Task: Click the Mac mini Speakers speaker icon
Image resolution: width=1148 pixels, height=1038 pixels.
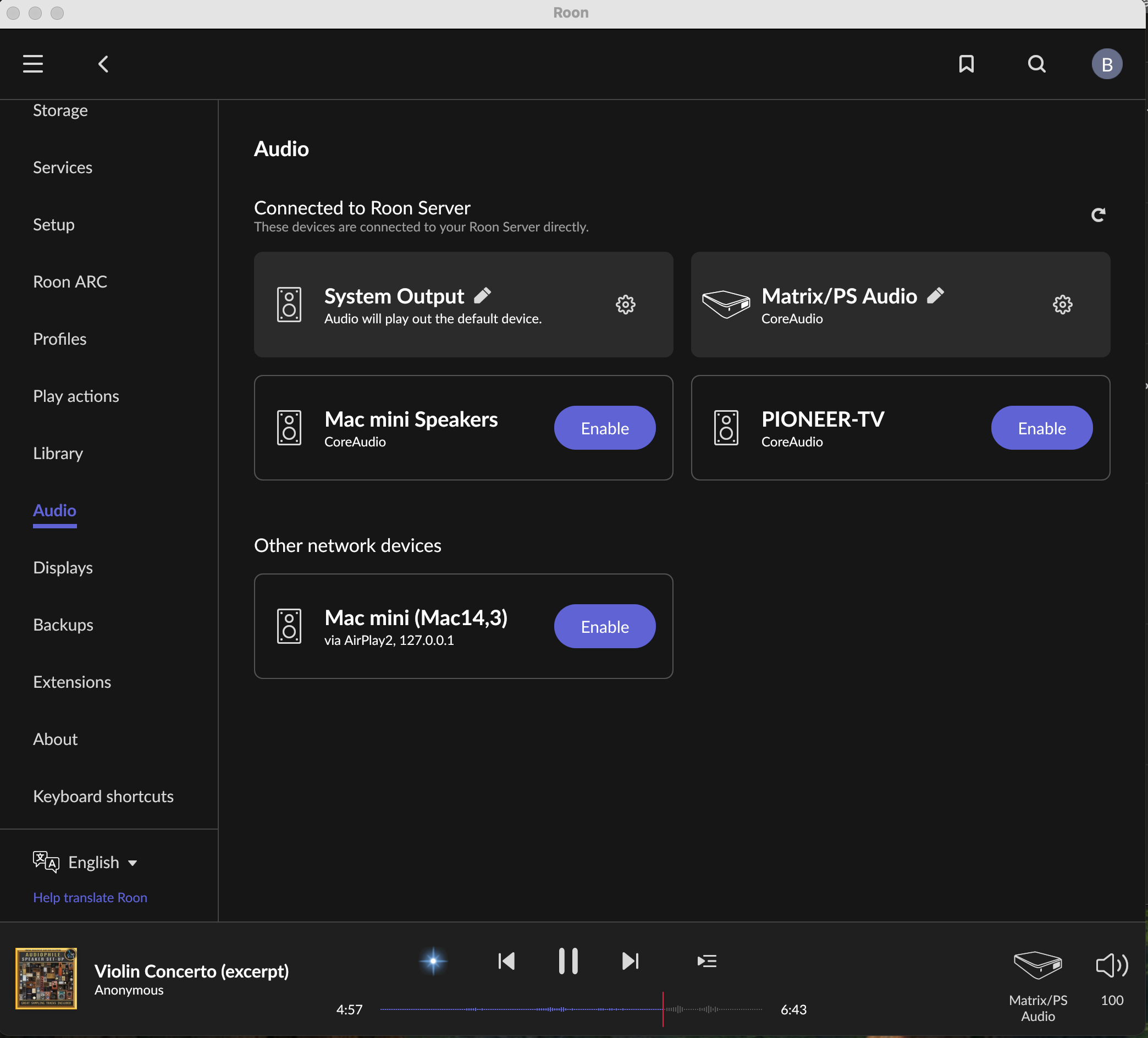Action: click(x=289, y=428)
